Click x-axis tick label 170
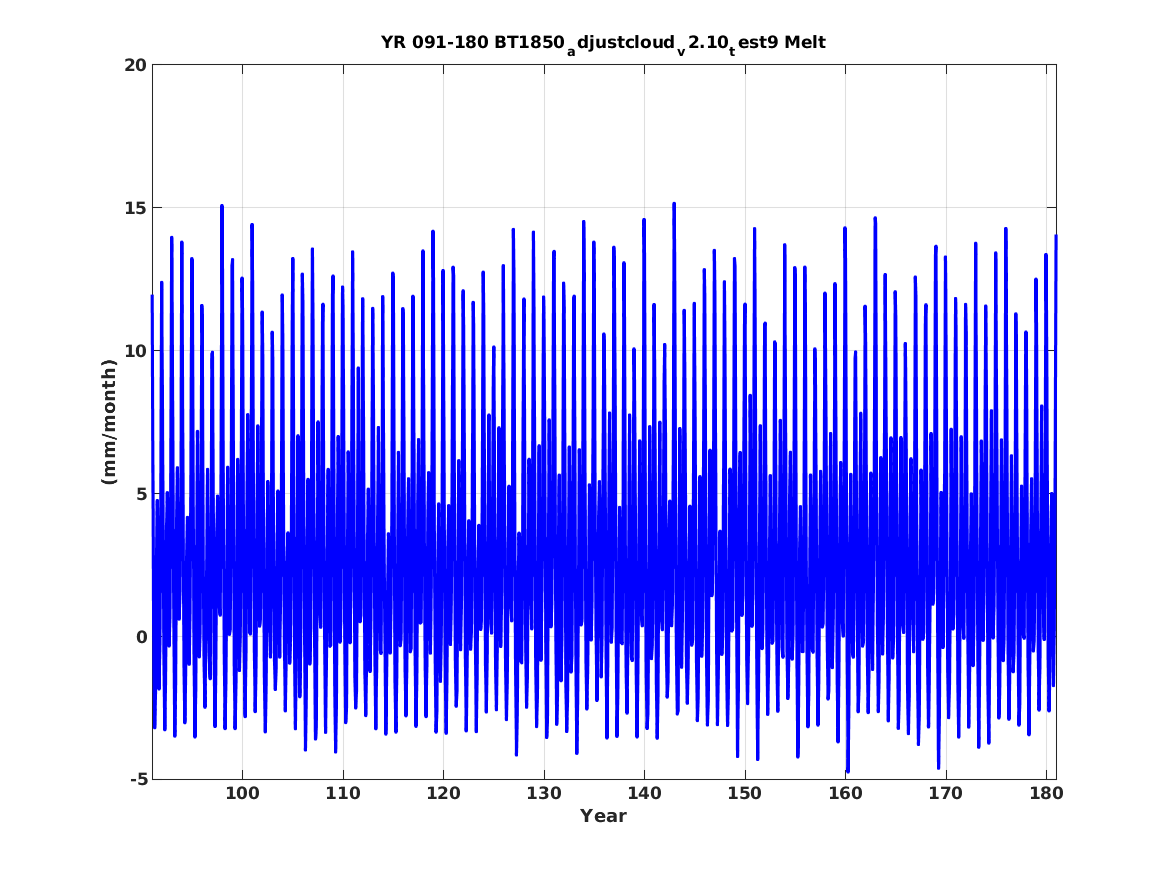 pyautogui.click(x=945, y=793)
